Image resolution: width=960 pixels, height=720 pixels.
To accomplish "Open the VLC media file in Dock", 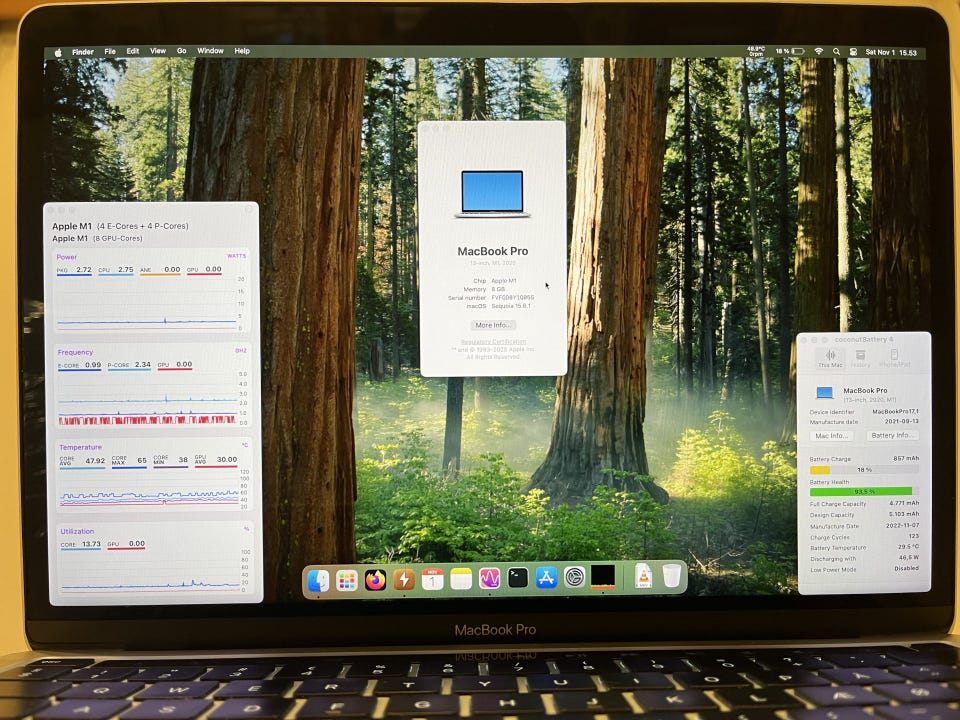I will coord(643,576).
